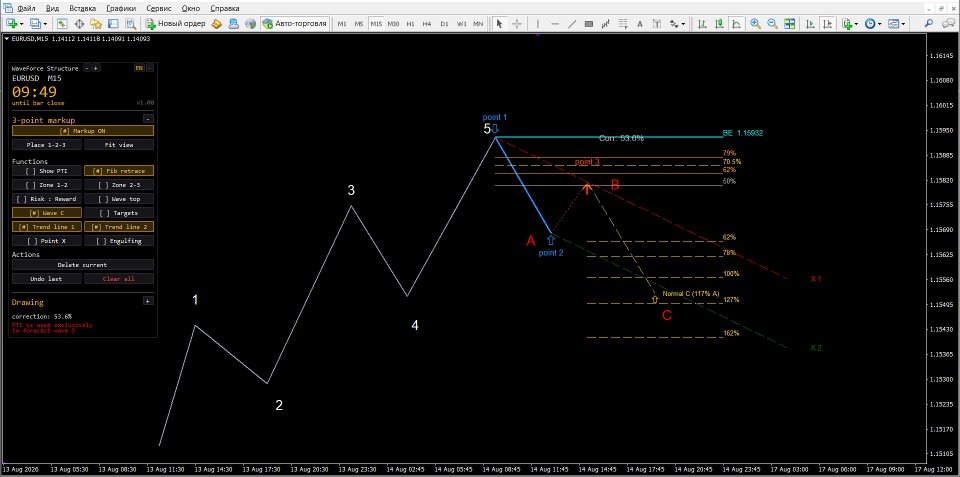Open the Графики menu
The image size is (960, 477).
[x=121, y=9]
